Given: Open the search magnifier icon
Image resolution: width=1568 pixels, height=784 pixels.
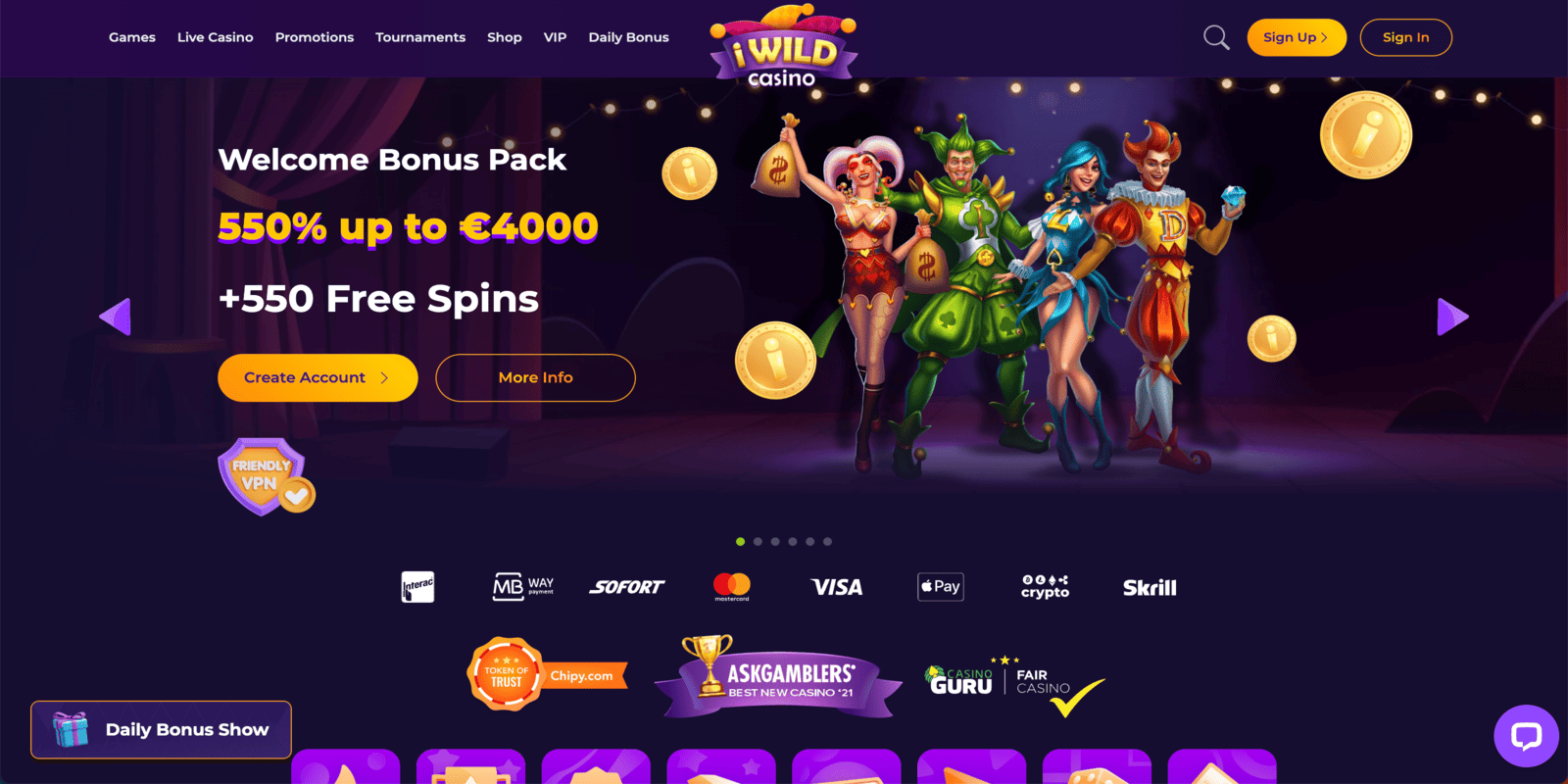Looking at the screenshot, I should pyautogui.click(x=1216, y=38).
